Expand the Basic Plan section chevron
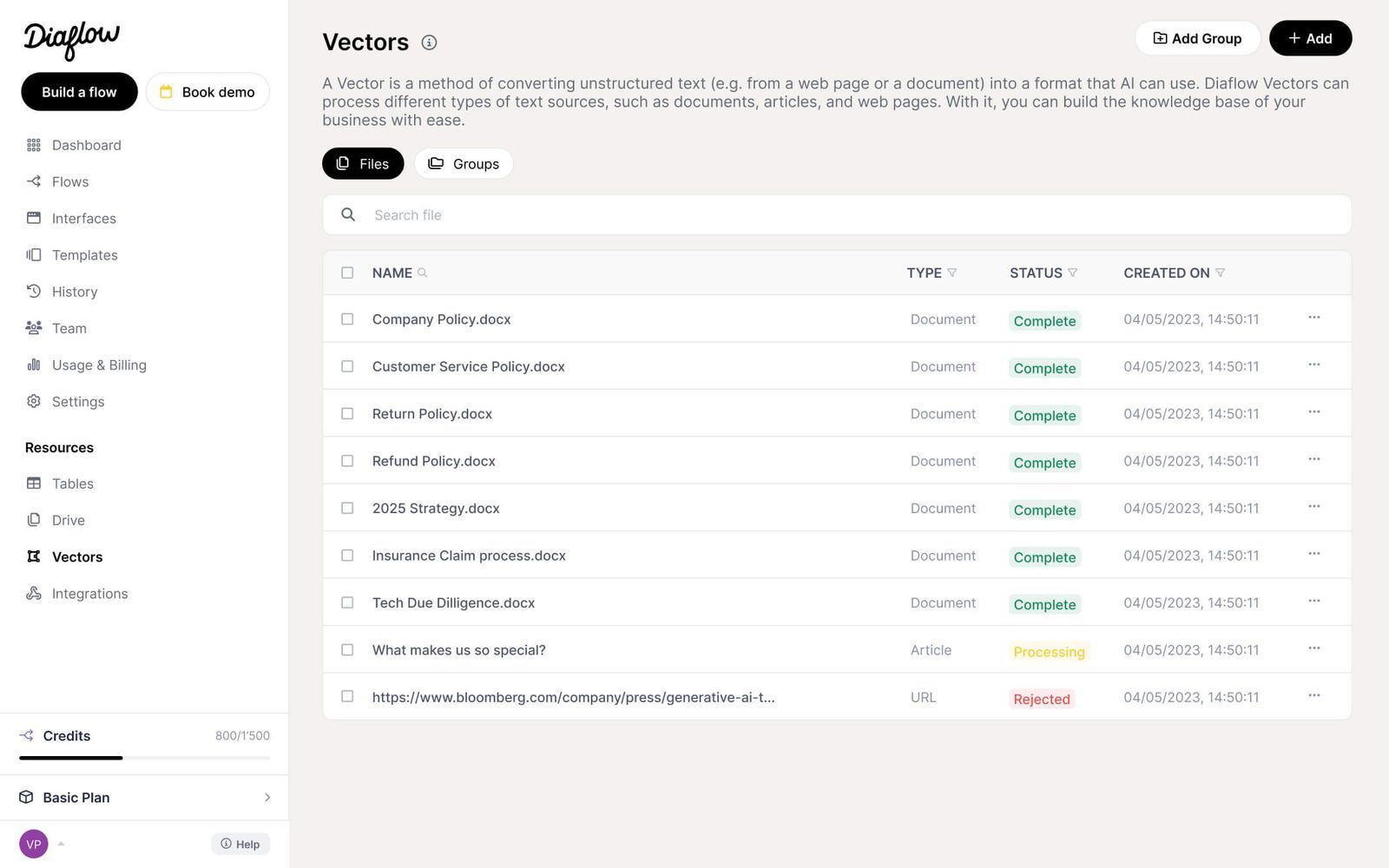Image resolution: width=1389 pixels, height=868 pixels. 267,797
